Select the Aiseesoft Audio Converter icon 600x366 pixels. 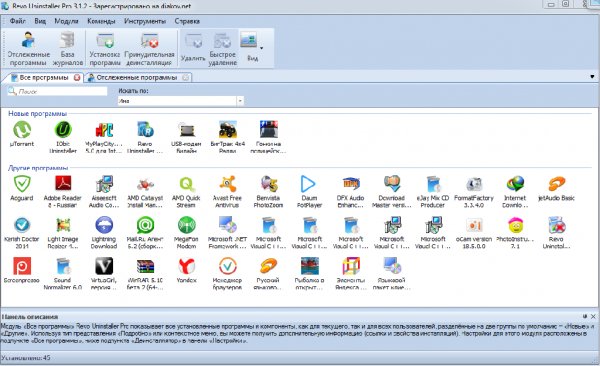click(x=104, y=185)
